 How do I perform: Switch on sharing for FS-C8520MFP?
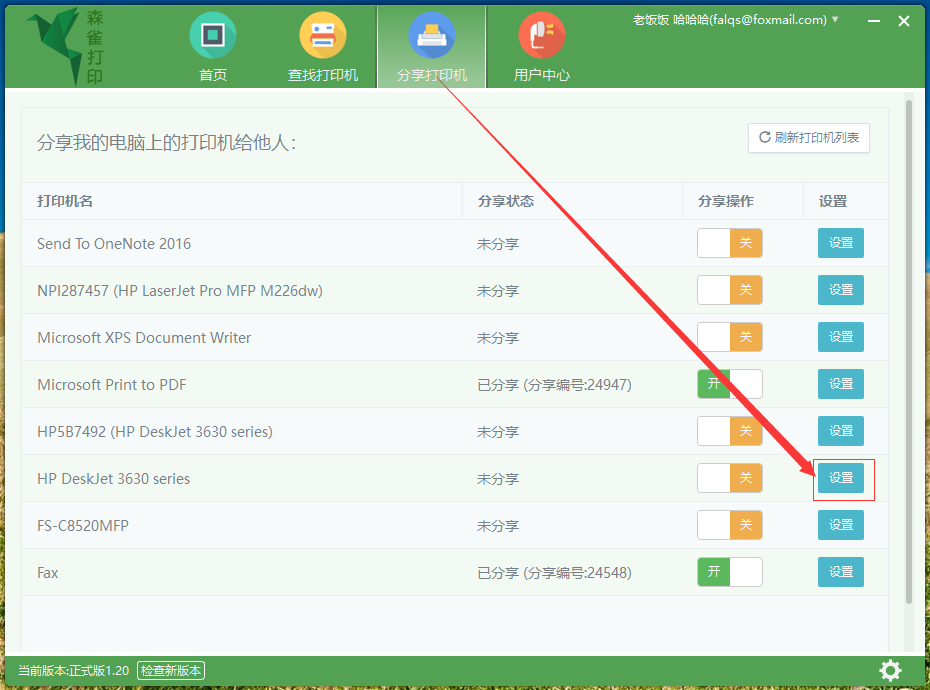pos(730,525)
